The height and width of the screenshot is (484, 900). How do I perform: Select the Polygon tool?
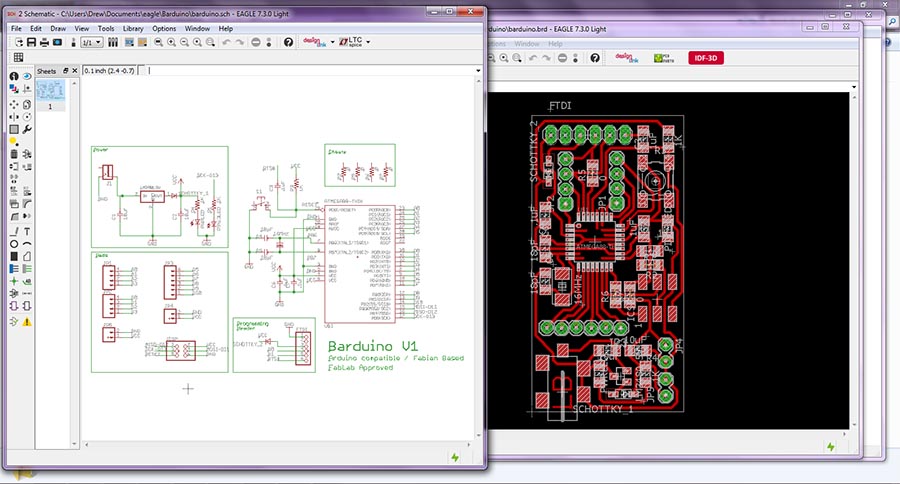27,256
